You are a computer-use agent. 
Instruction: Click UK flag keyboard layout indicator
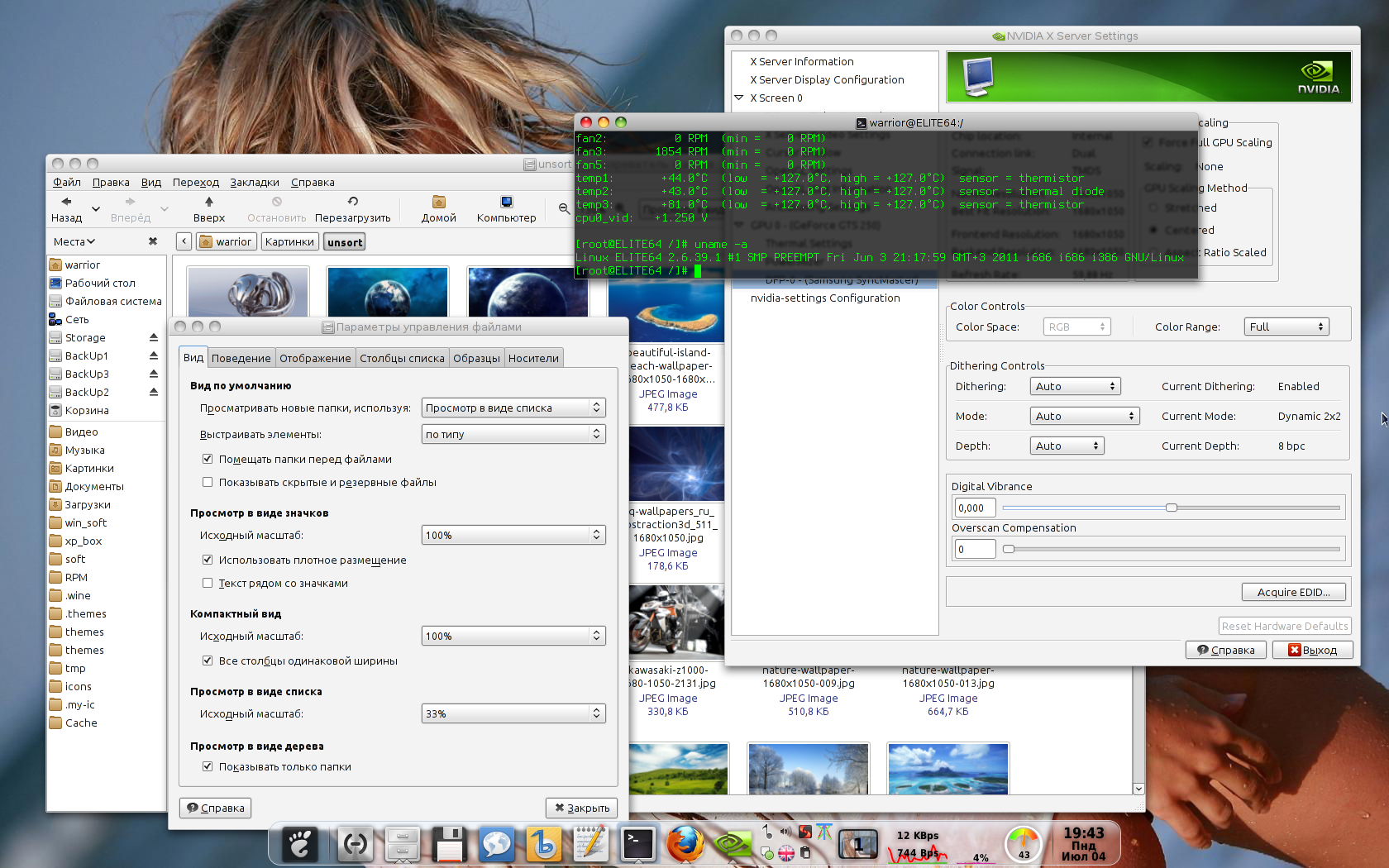(786, 852)
